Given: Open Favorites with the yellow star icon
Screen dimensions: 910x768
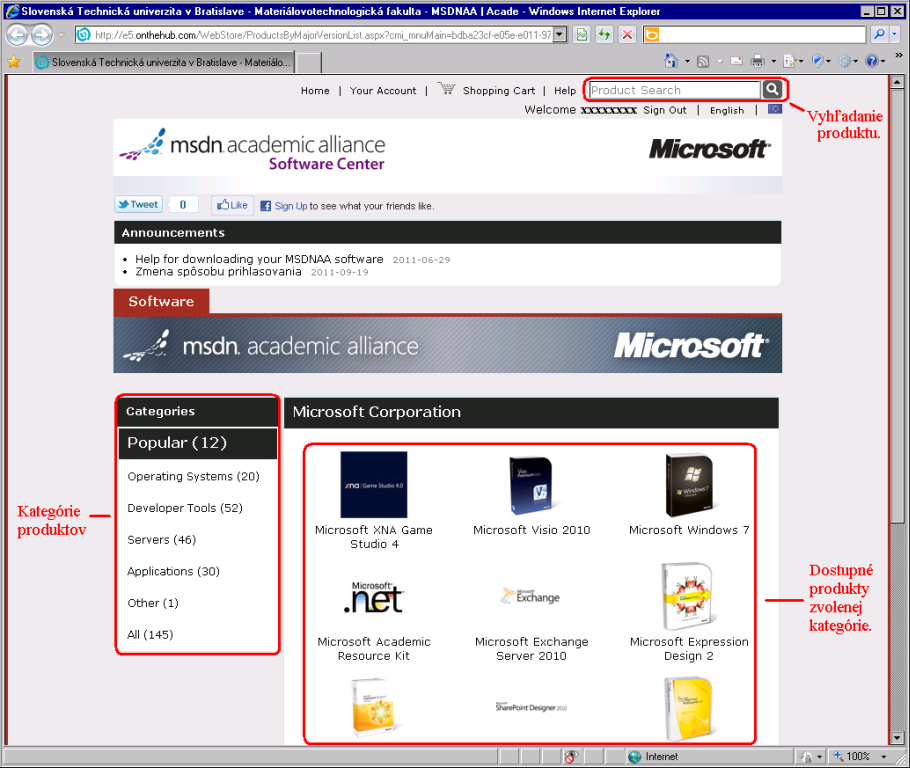Looking at the screenshot, I should pos(14,62).
